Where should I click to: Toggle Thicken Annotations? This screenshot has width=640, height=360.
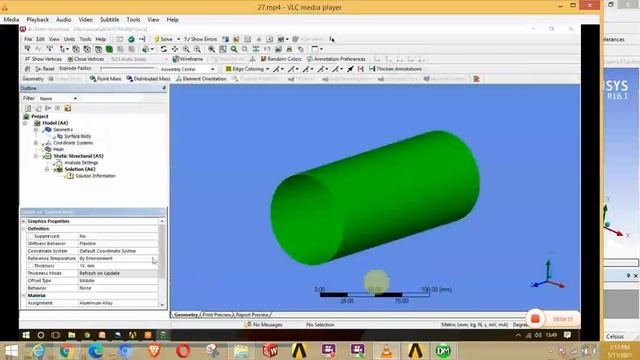tap(396, 69)
